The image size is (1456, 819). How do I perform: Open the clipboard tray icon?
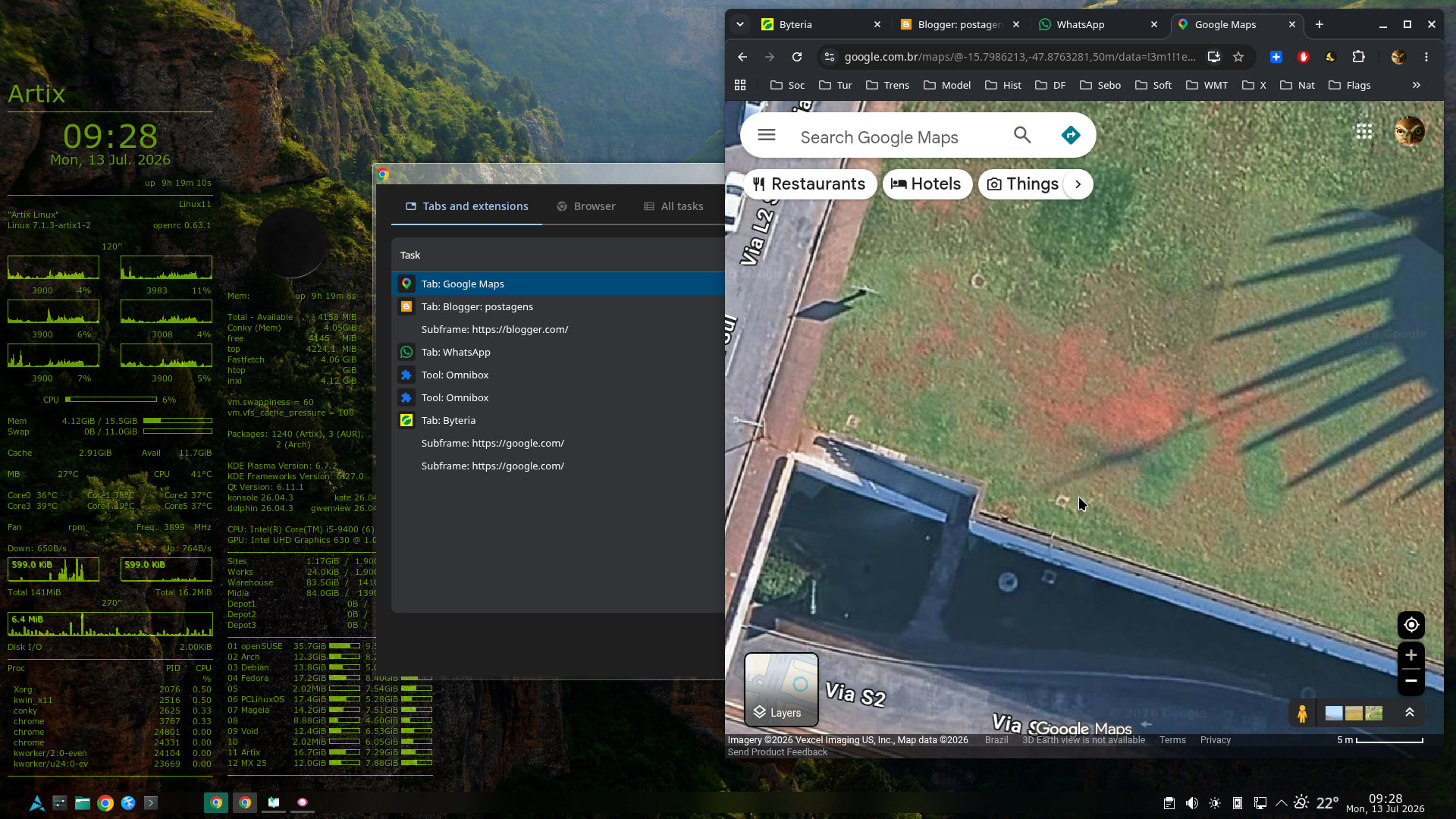click(1169, 803)
